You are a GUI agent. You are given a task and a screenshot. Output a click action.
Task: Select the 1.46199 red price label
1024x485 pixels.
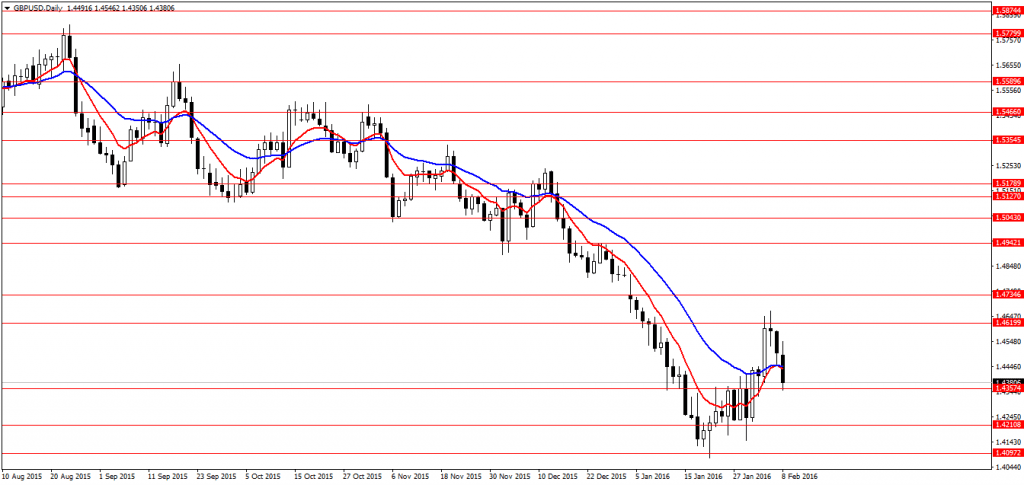pos(1008,323)
